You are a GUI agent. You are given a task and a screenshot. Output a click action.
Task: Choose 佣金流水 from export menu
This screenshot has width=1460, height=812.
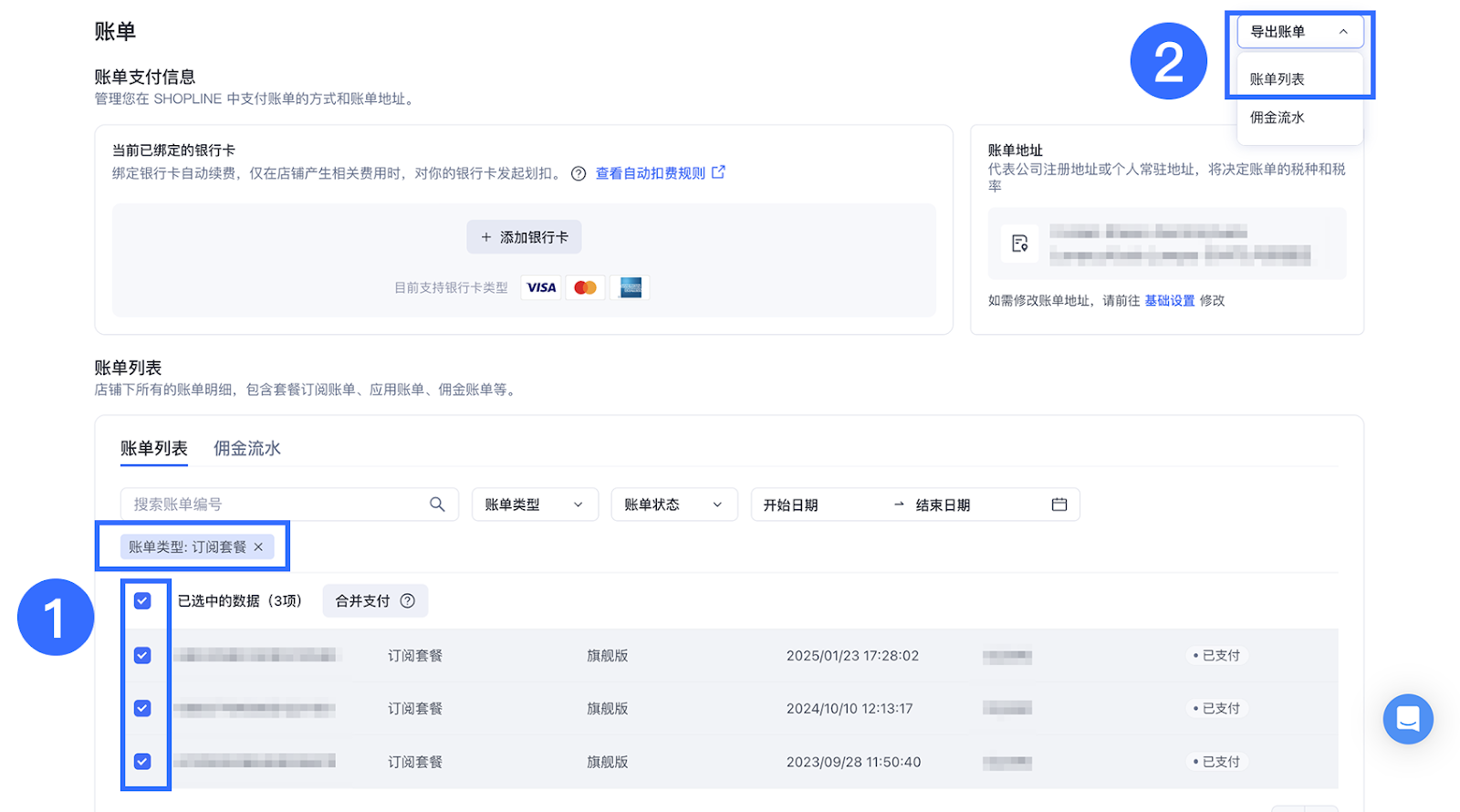tap(1277, 118)
